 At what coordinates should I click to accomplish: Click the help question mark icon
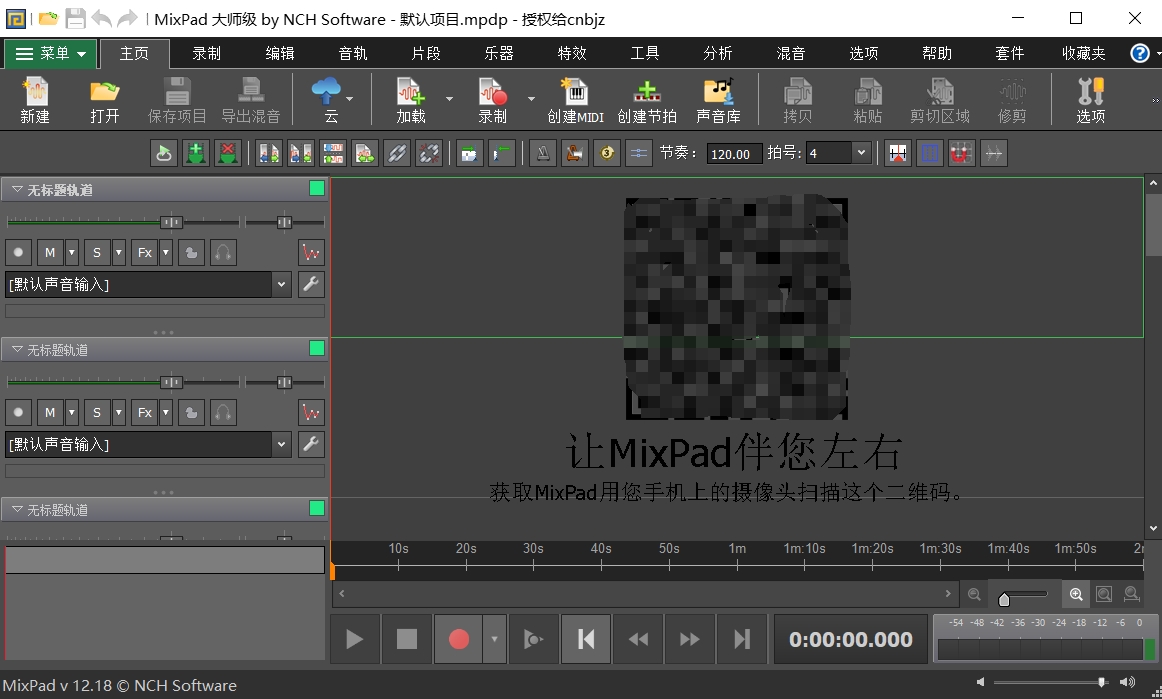[1140, 53]
